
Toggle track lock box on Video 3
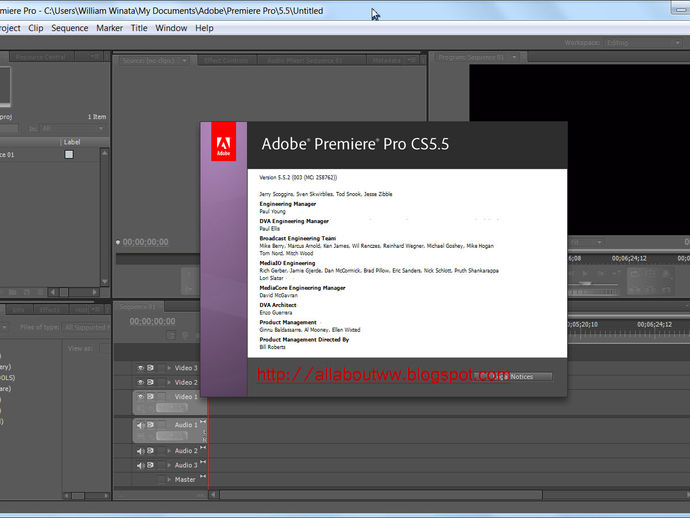pos(161,368)
